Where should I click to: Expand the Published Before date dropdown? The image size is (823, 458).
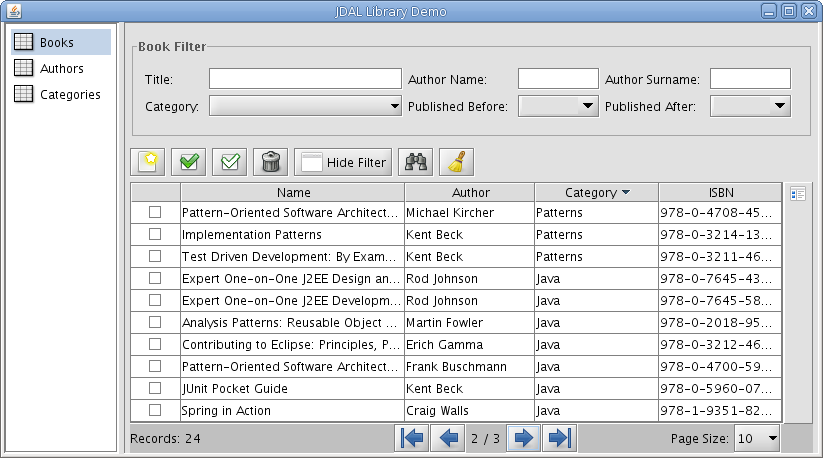point(558,106)
